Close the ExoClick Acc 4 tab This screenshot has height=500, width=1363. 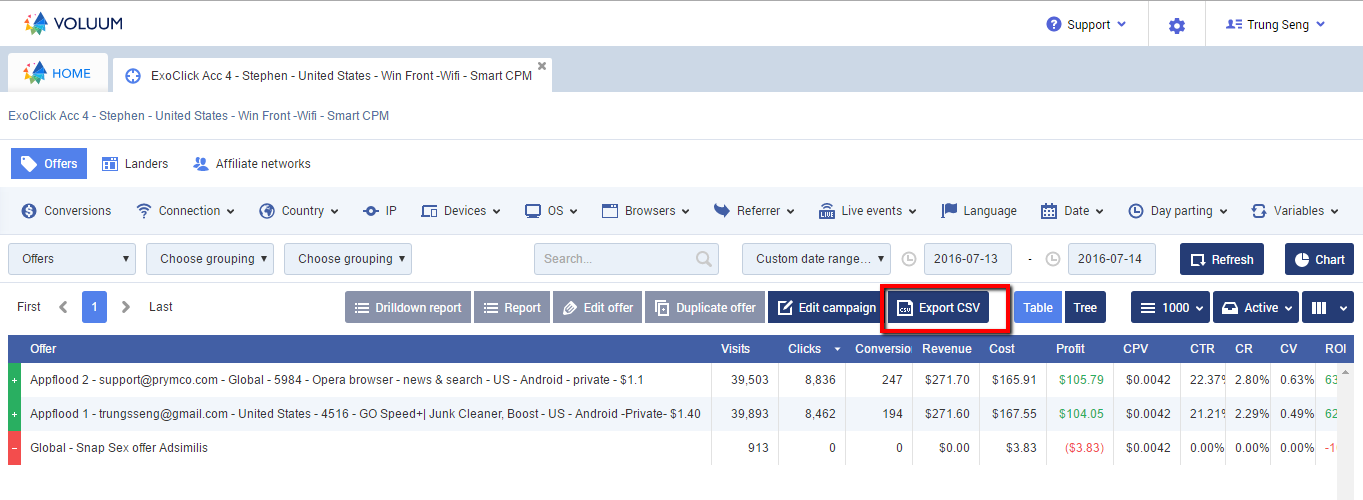click(542, 66)
